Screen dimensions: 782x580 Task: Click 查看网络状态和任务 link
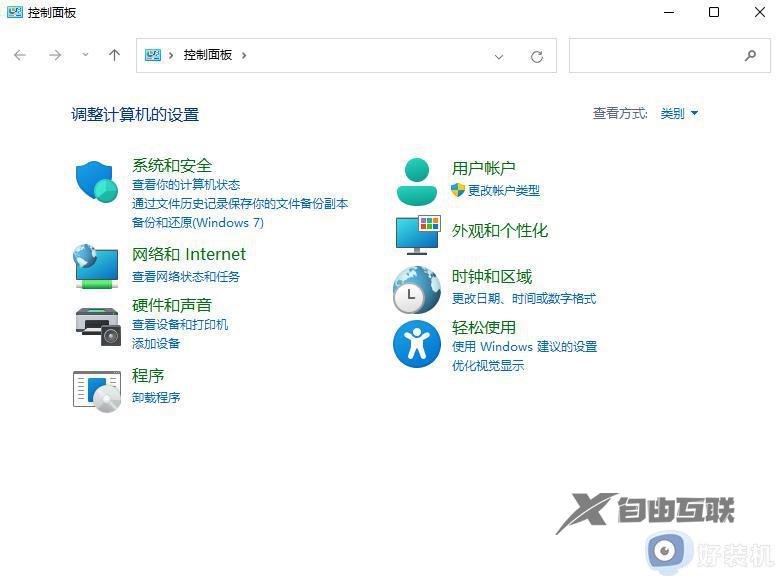186,277
